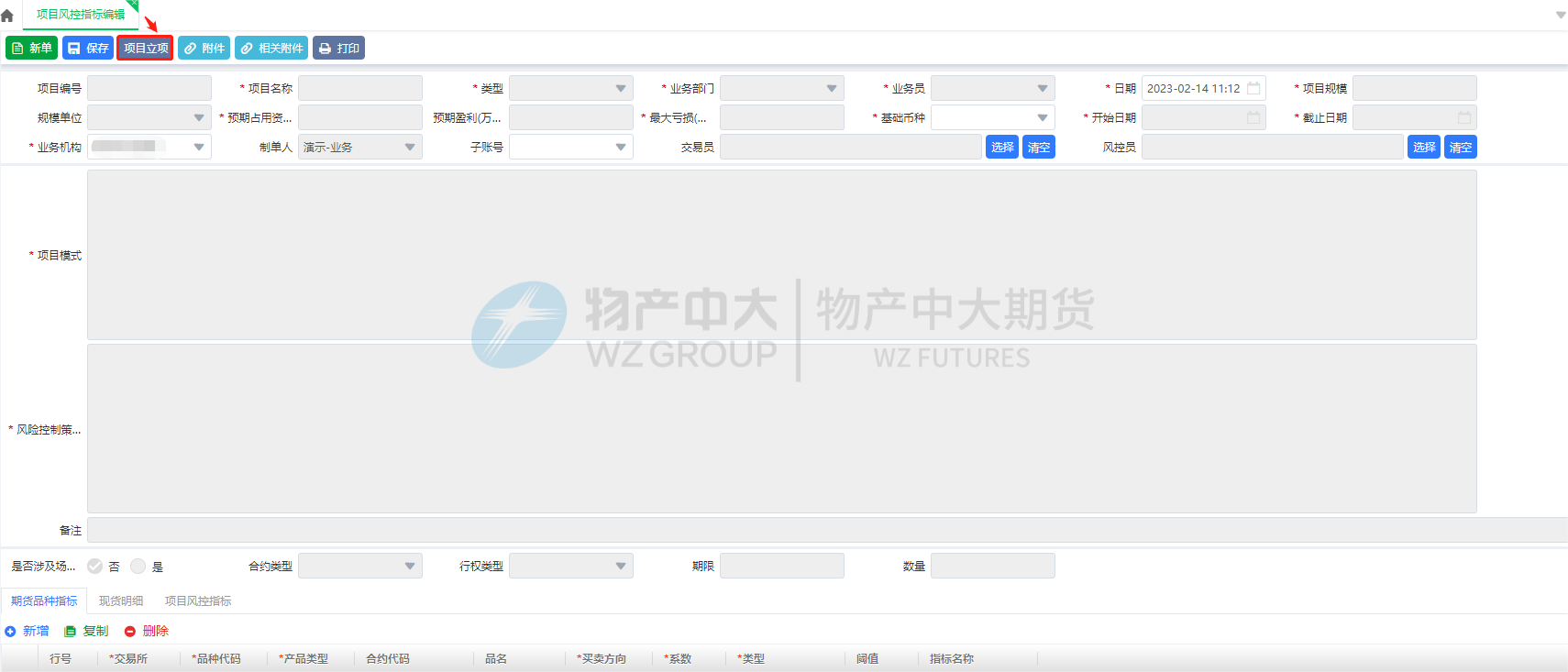Open 相关附件 related attachments
The image size is (1568, 672).
point(271,48)
